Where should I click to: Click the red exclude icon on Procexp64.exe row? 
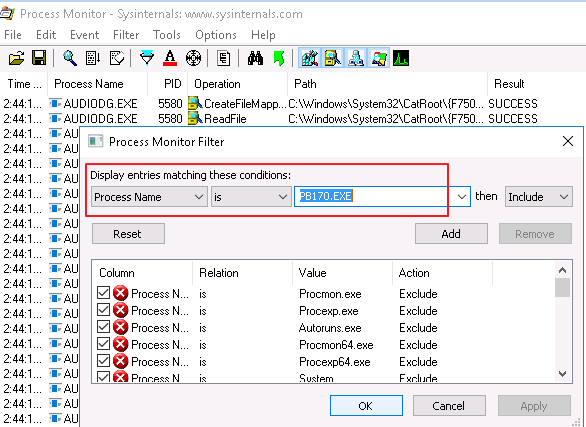pos(120,361)
